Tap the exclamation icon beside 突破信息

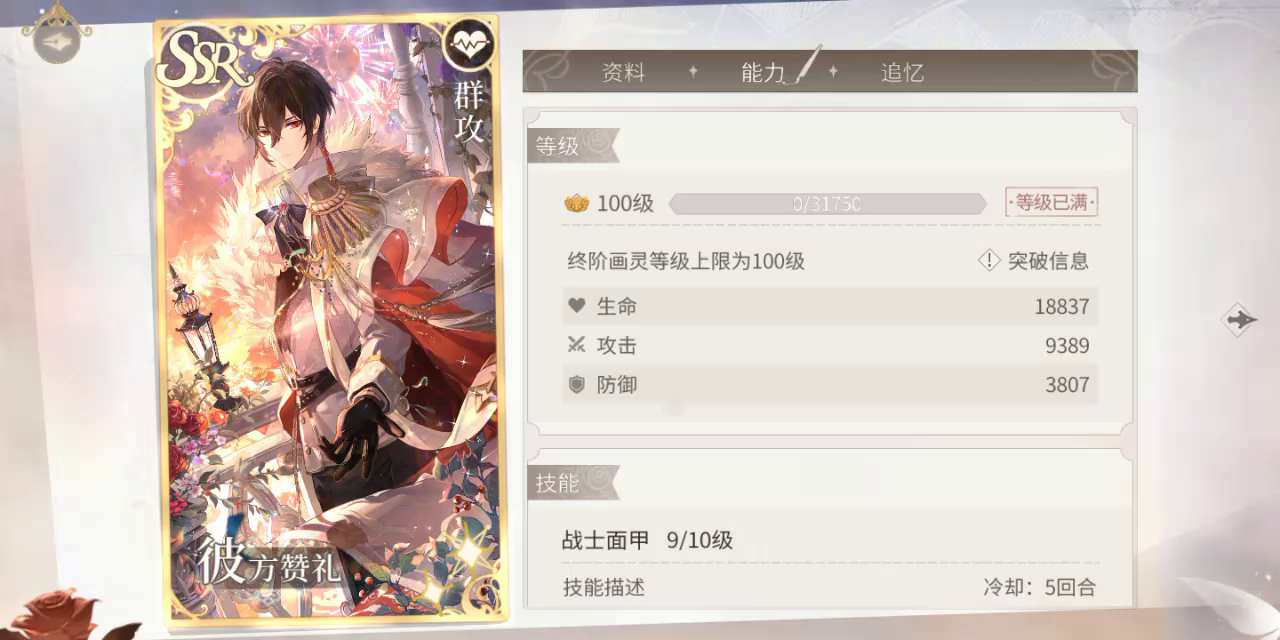tap(988, 261)
